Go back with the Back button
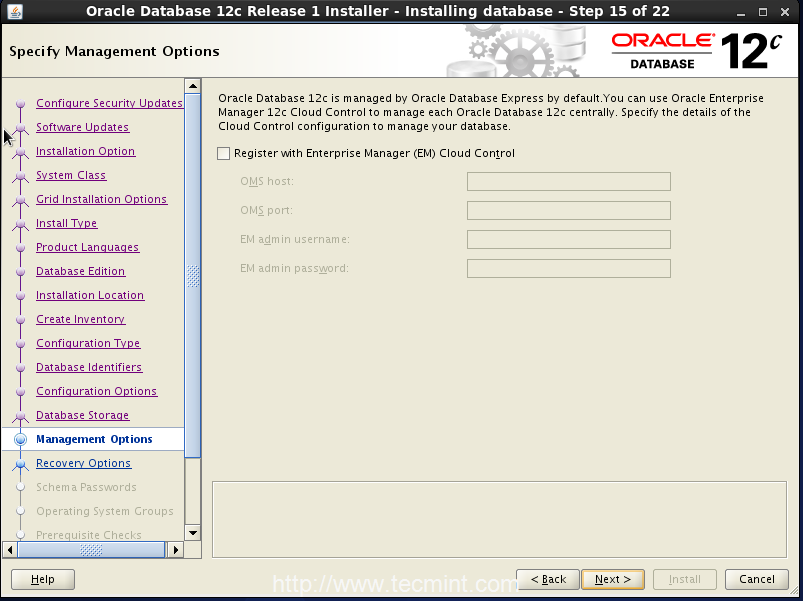The image size is (803, 601). click(x=548, y=579)
